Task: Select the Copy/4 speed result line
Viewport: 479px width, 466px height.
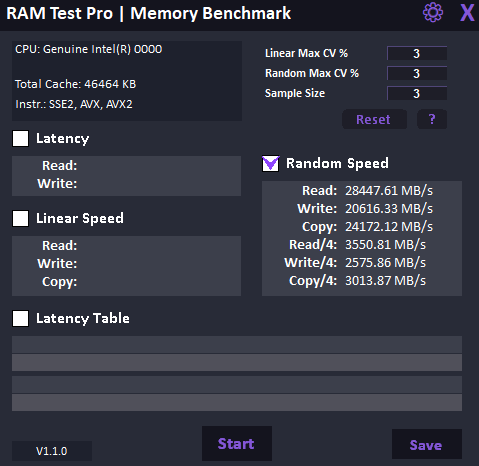Action: point(357,281)
